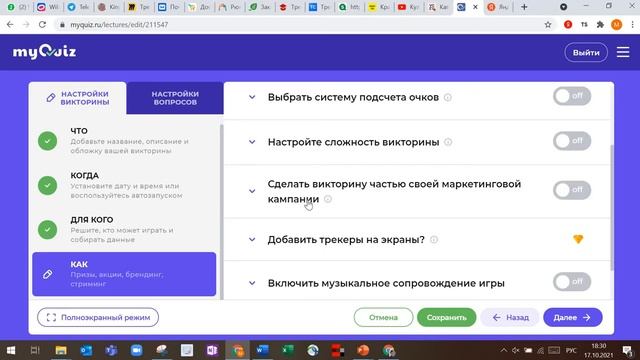Switch to 'Настройки викторины' tab

[x=78, y=98]
